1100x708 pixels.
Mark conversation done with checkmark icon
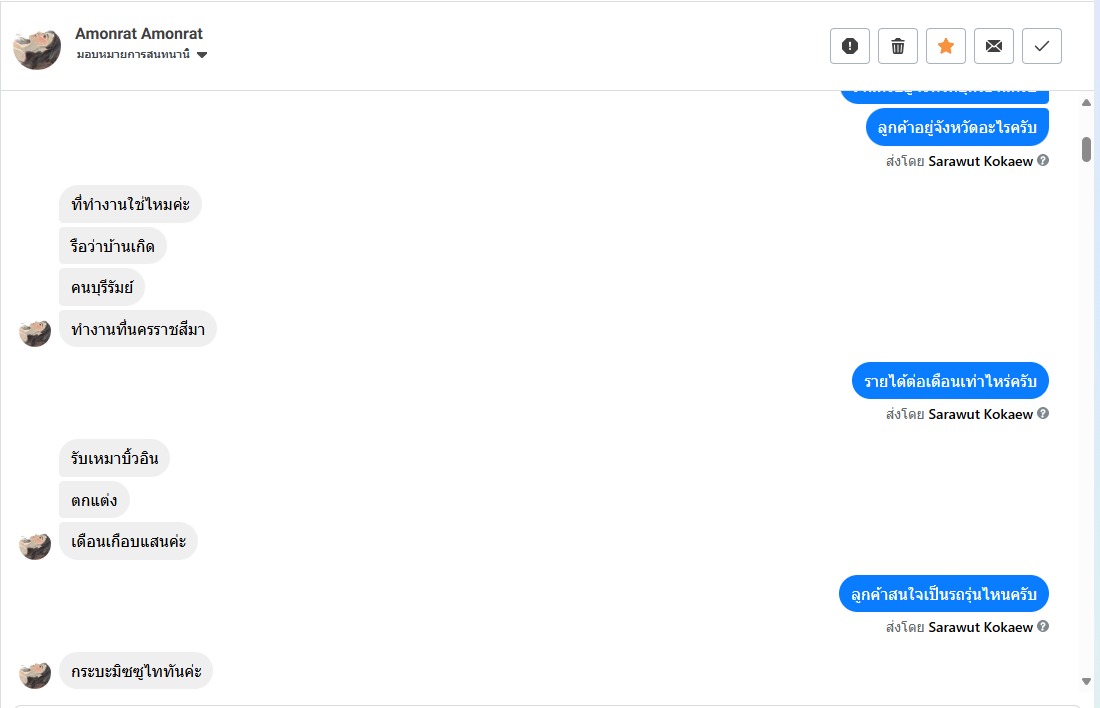click(1042, 46)
